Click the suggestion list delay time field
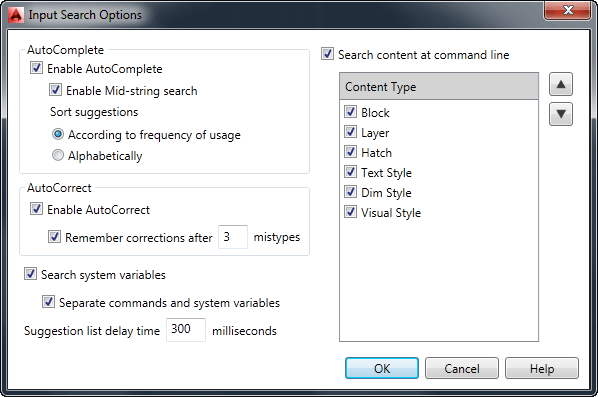Screen dimensions: 598x397 (186, 329)
